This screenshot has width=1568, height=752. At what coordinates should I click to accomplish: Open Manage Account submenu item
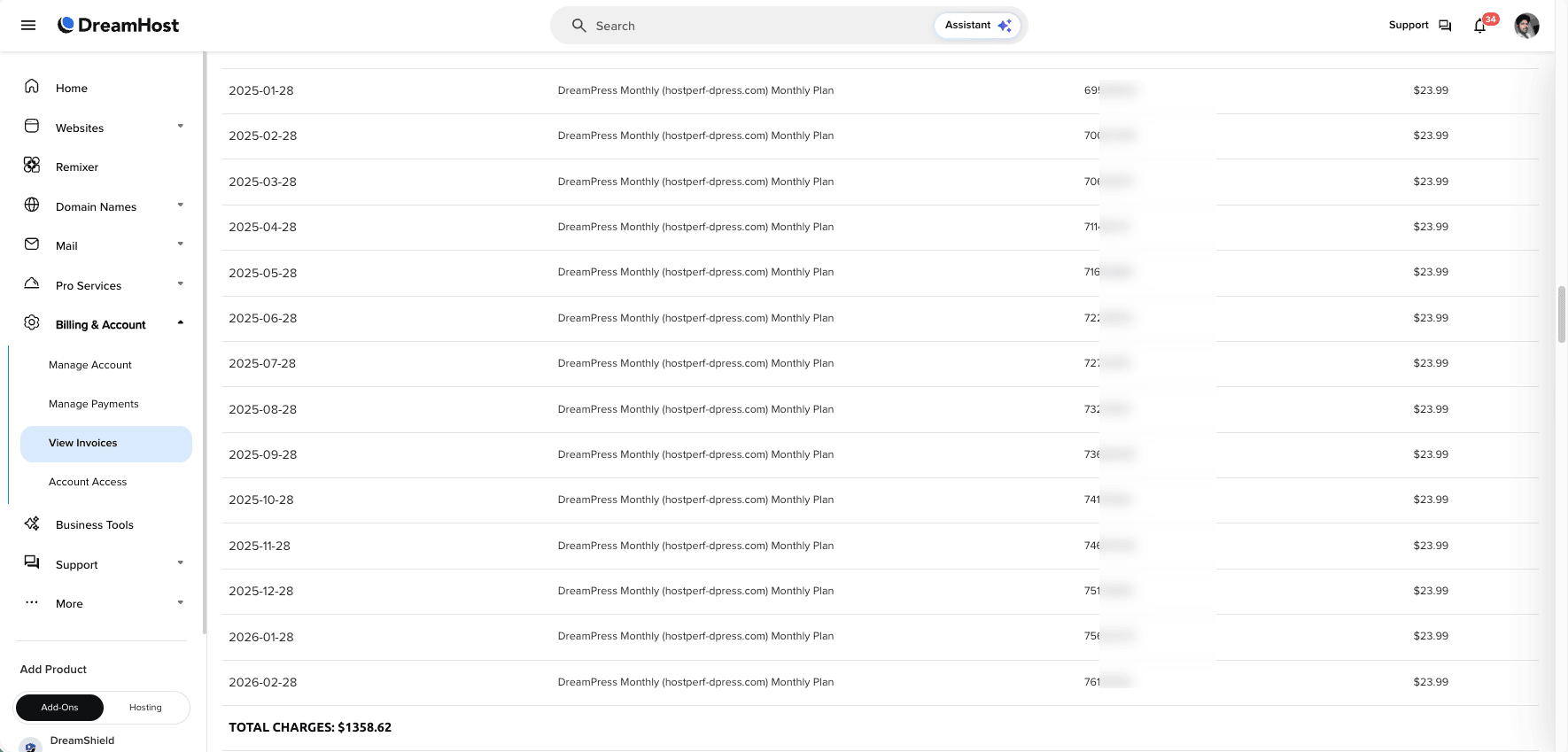point(90,365)
